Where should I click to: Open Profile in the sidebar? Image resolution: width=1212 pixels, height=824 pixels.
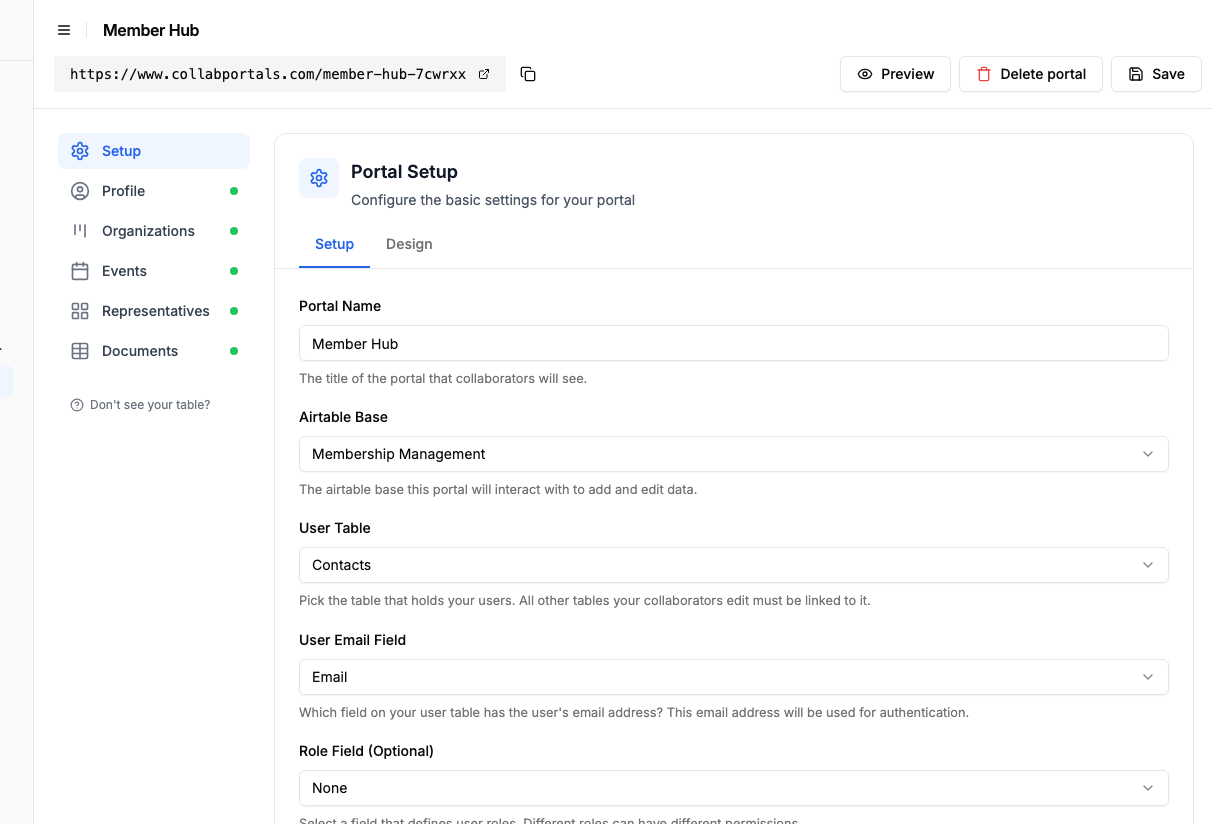154,191
